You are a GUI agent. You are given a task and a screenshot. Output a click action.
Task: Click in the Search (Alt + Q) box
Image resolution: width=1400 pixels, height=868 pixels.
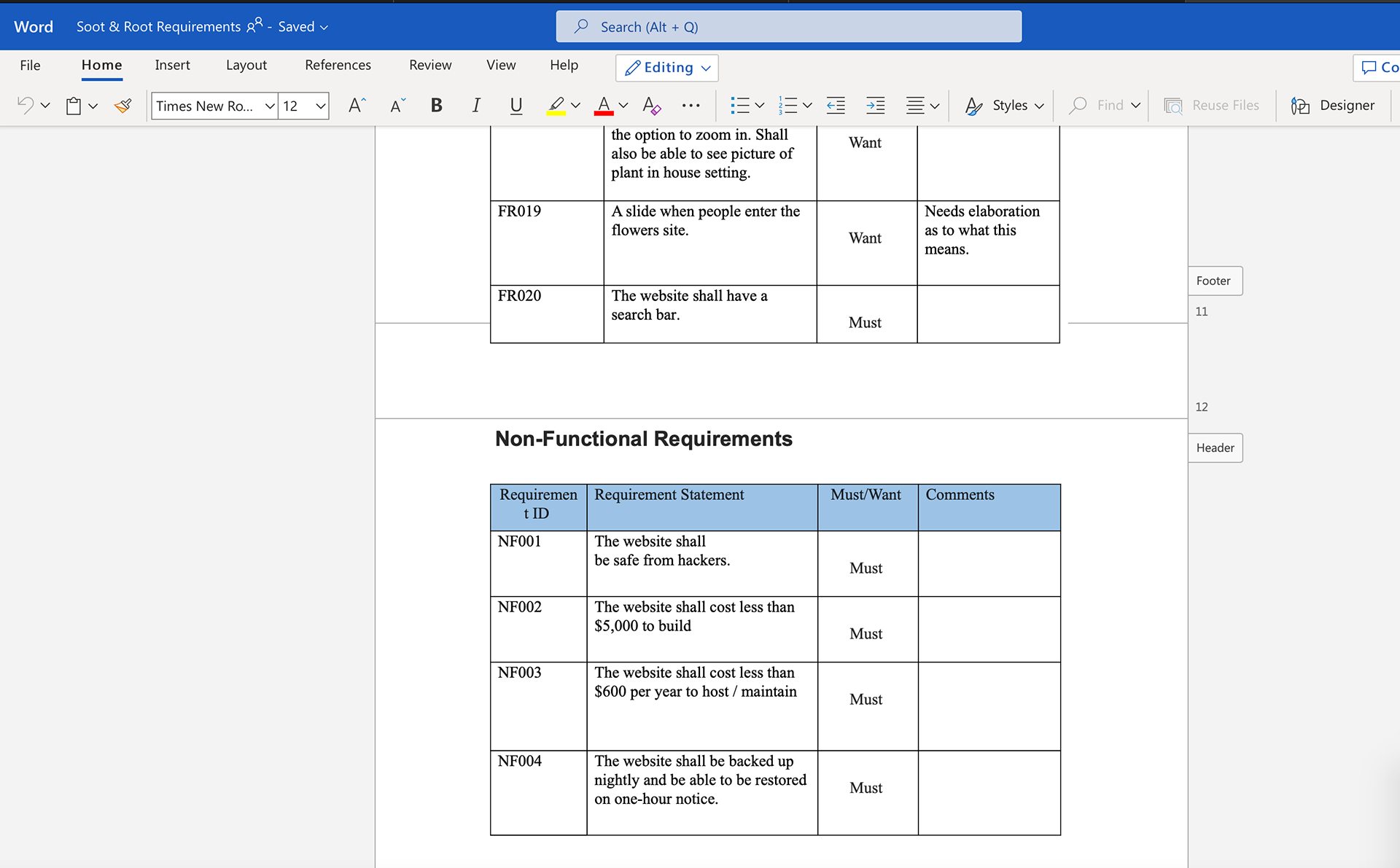point(788,26)
